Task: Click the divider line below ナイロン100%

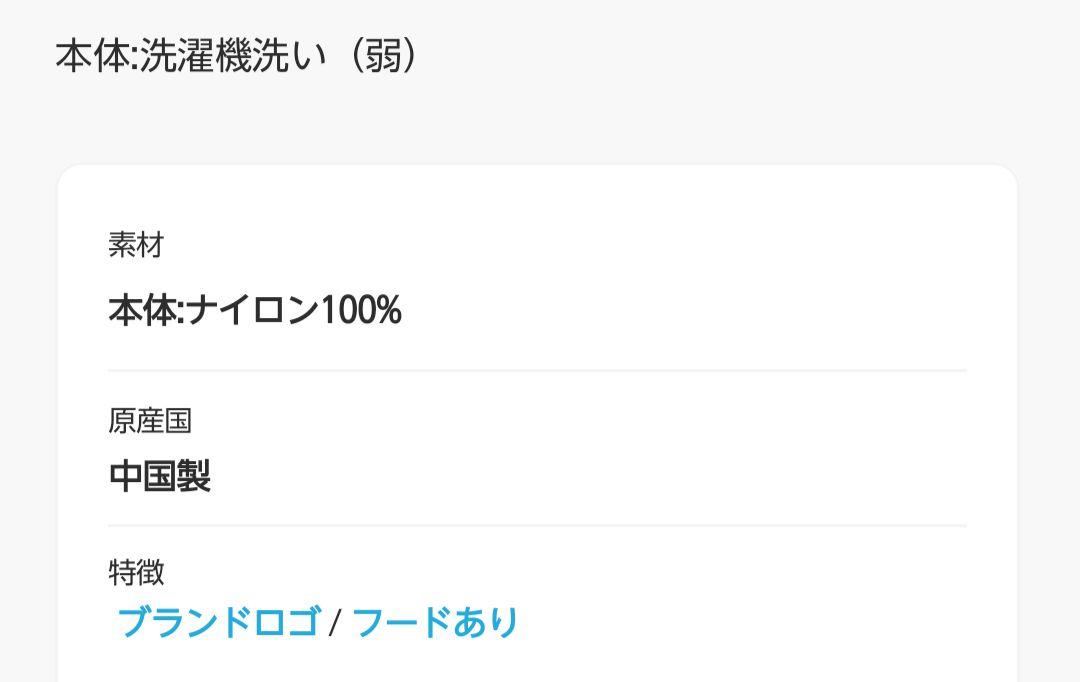Action: click(x=537, y=371)
